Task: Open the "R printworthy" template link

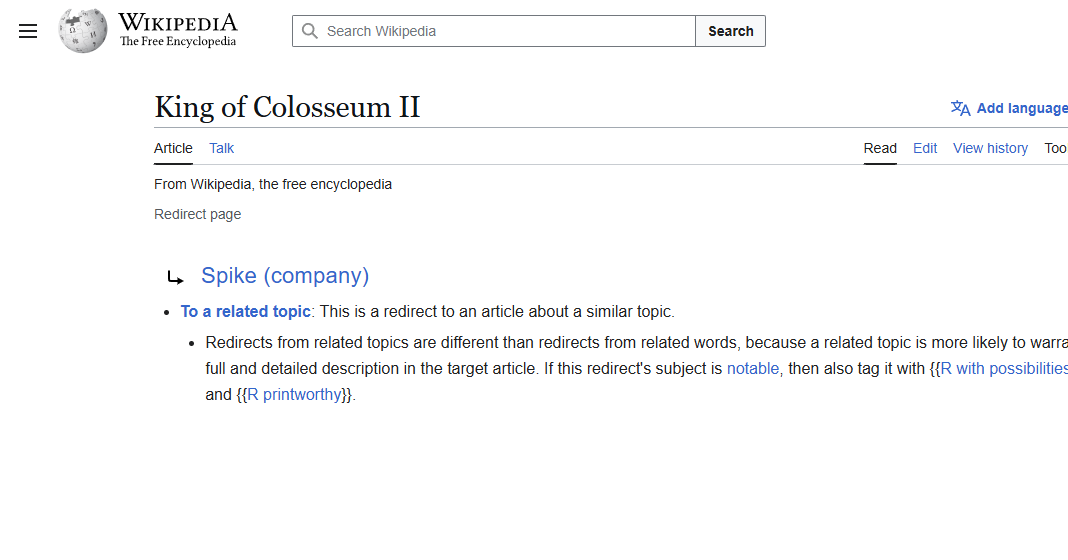Action: coord(294,394)
